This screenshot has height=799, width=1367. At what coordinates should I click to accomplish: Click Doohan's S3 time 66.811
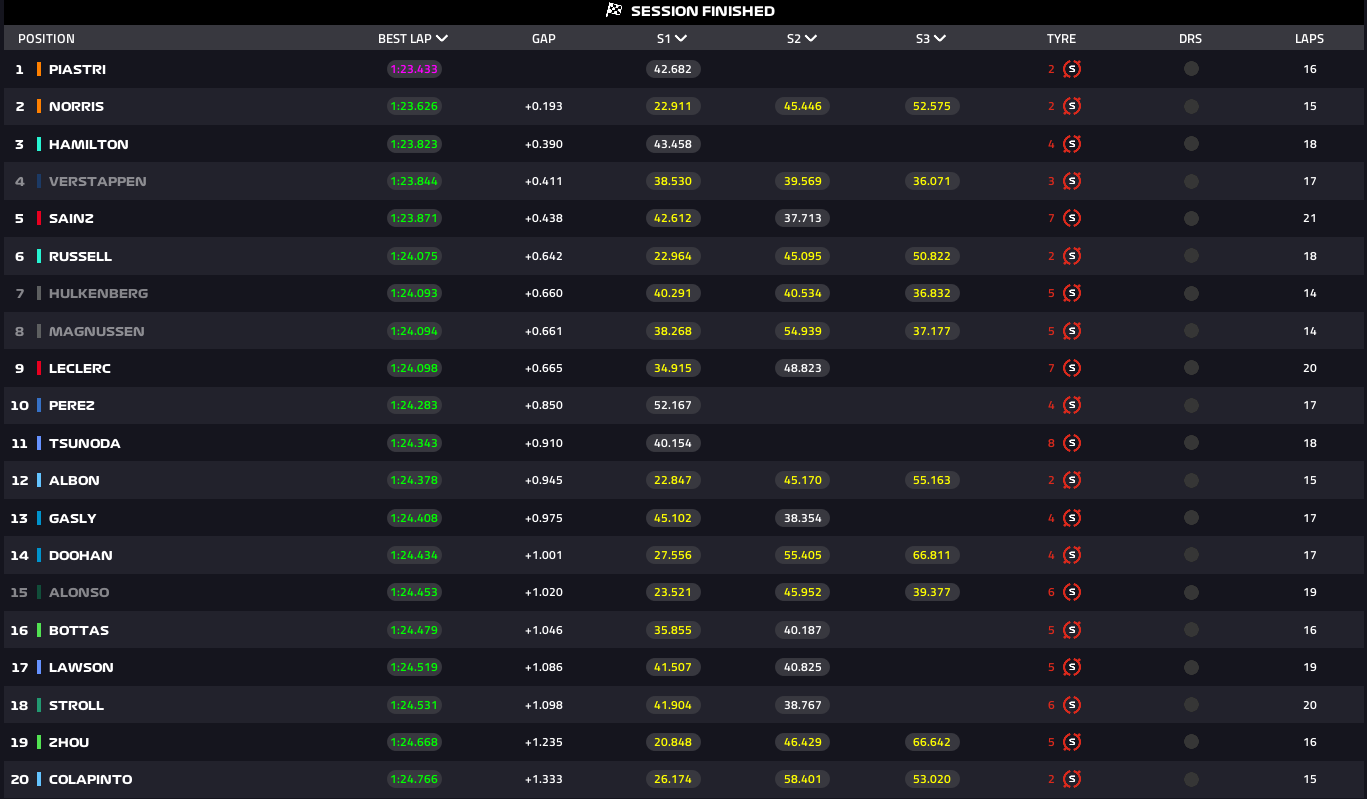coord(933,555)
